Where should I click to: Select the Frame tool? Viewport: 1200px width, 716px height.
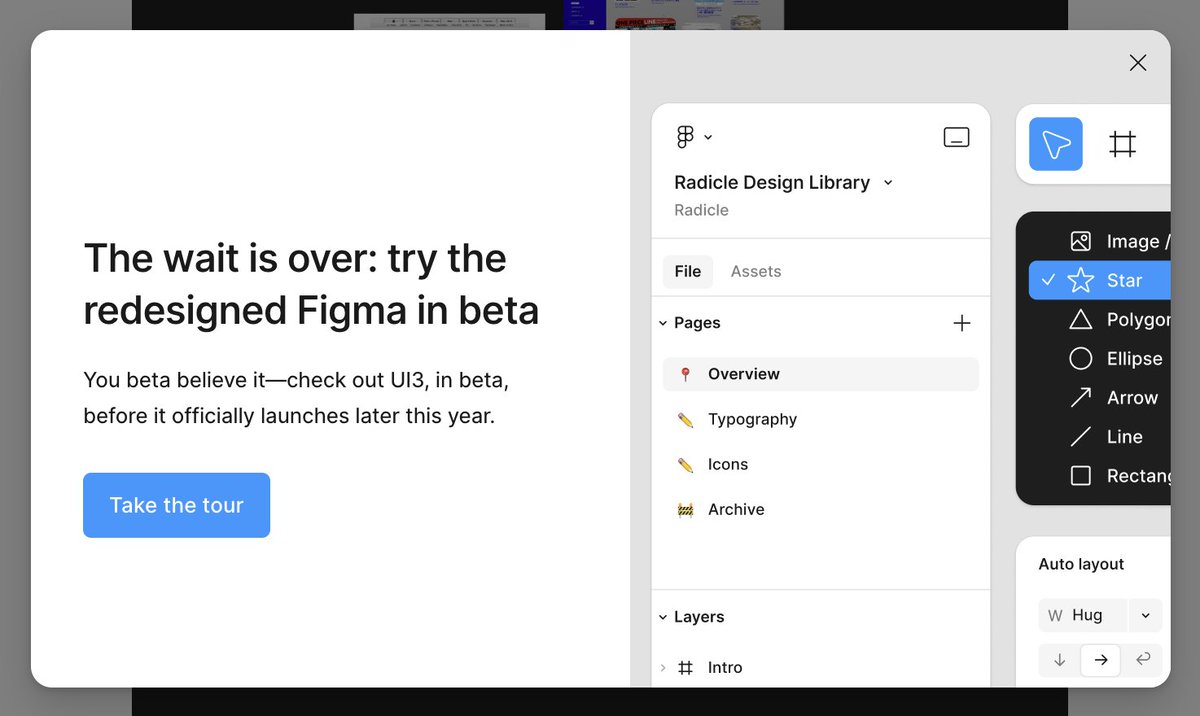pos(1123,144)
